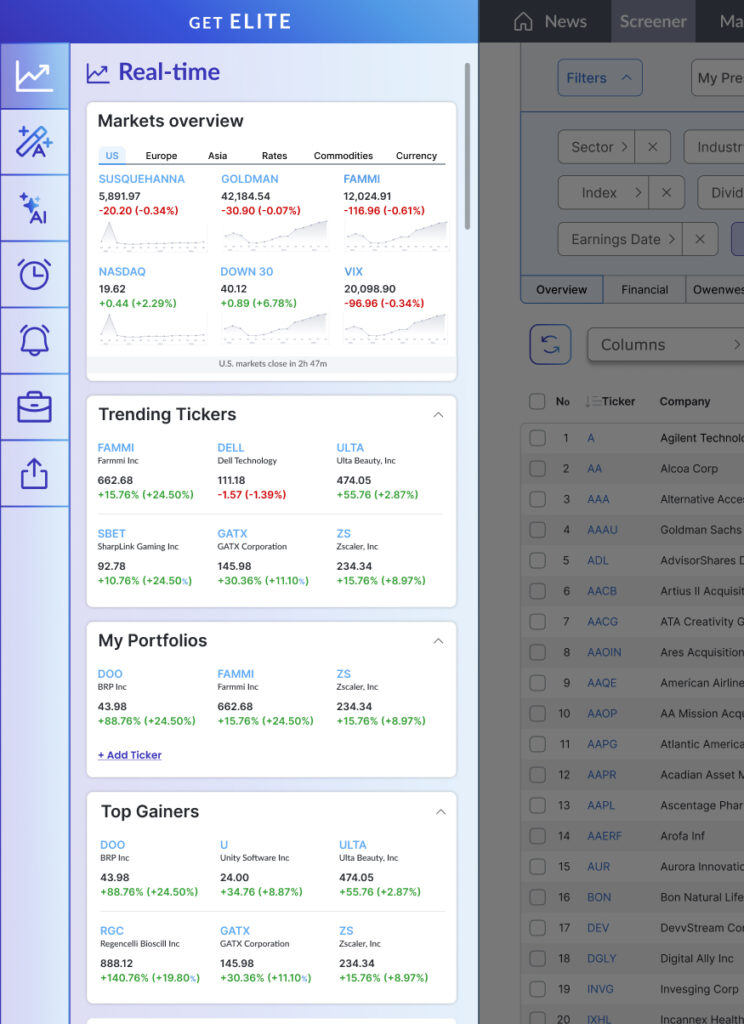This screenshot has width=744, height=1024.
Task: Open the RGC top gainer link
Action: (x=112, y=931)
